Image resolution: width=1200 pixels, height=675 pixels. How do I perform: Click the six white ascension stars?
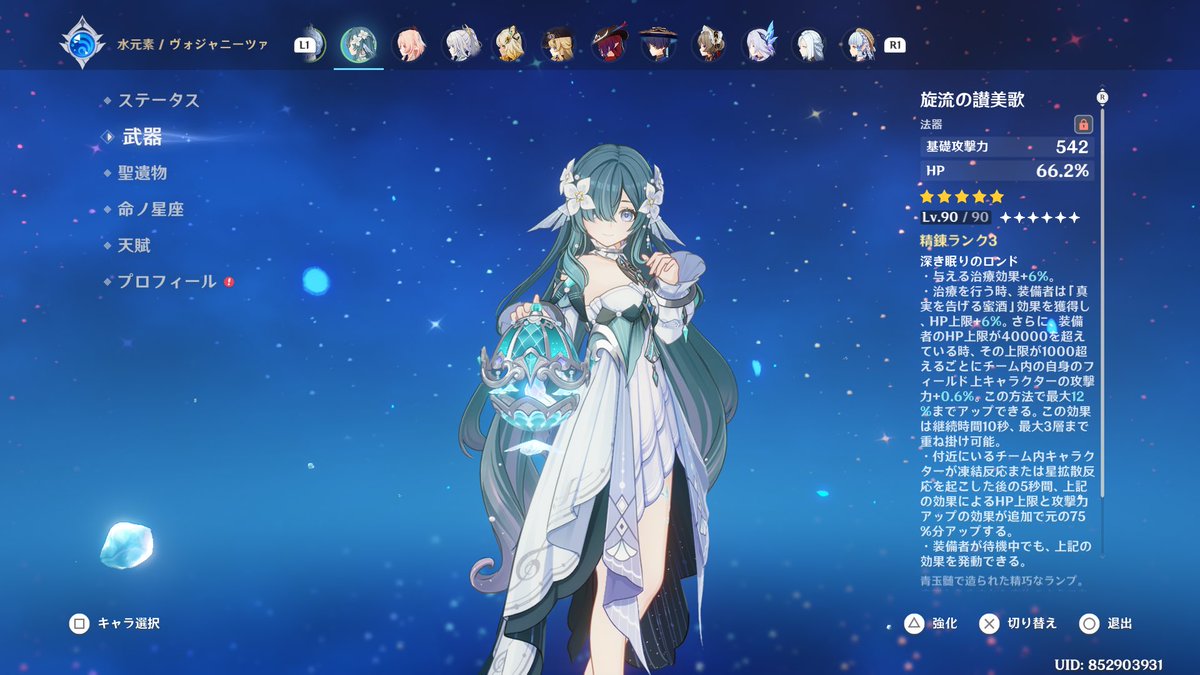(1040, 217)
